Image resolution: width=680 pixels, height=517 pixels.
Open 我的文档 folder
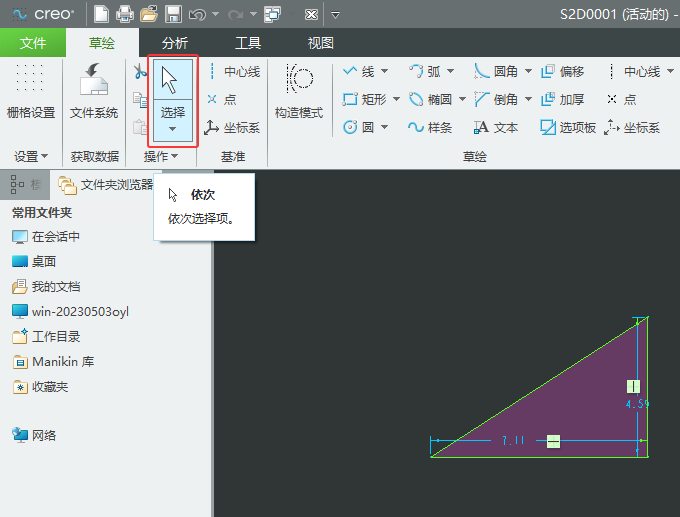(46, 287)
